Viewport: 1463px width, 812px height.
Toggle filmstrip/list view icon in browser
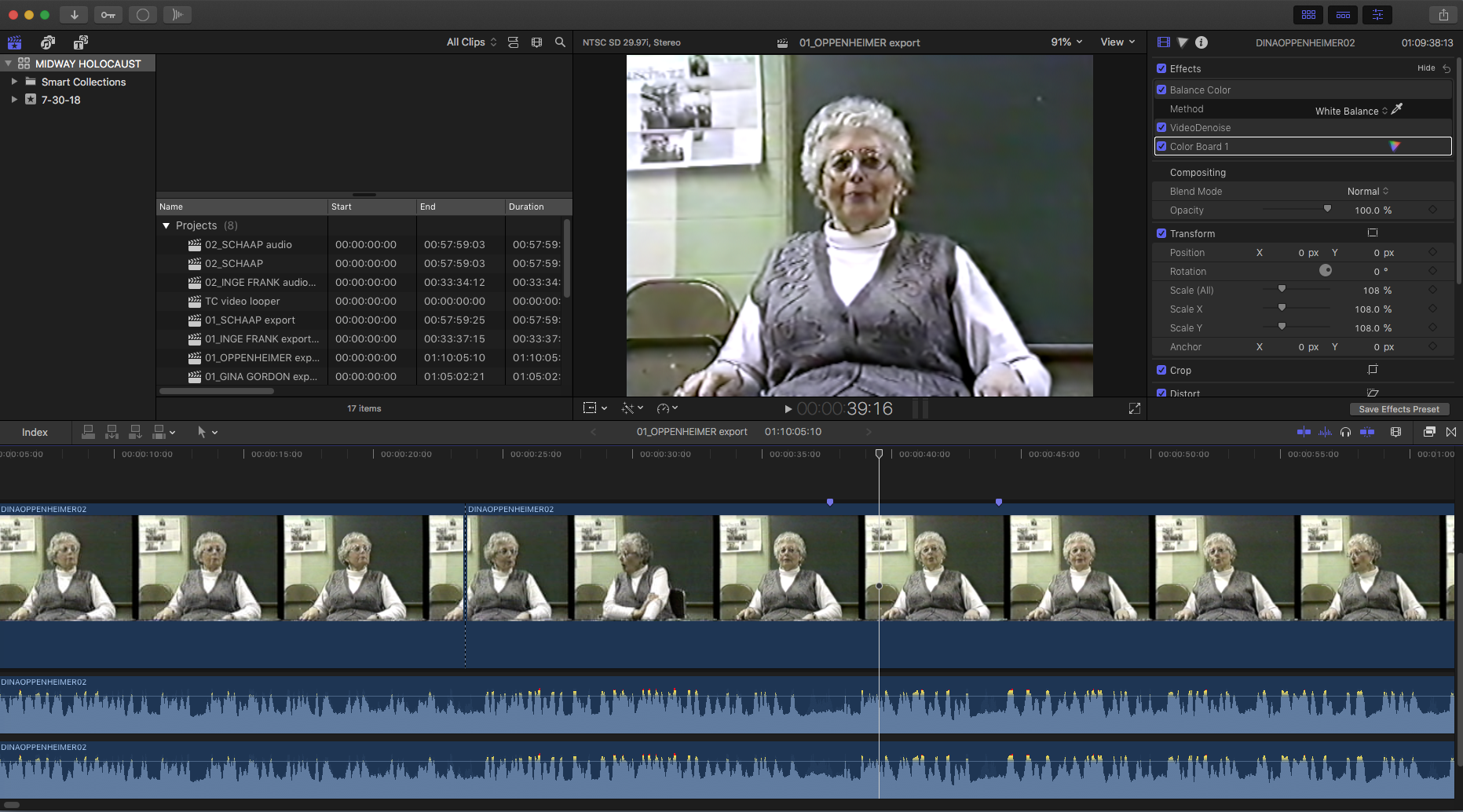click(x=536, y=42)
